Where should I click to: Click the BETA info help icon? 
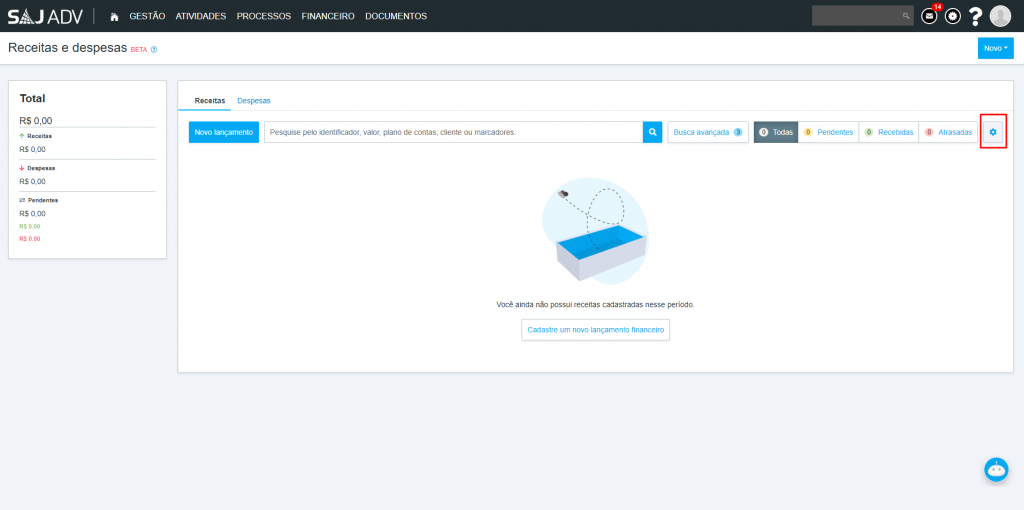pyautogui.click(x=154, y=49)
